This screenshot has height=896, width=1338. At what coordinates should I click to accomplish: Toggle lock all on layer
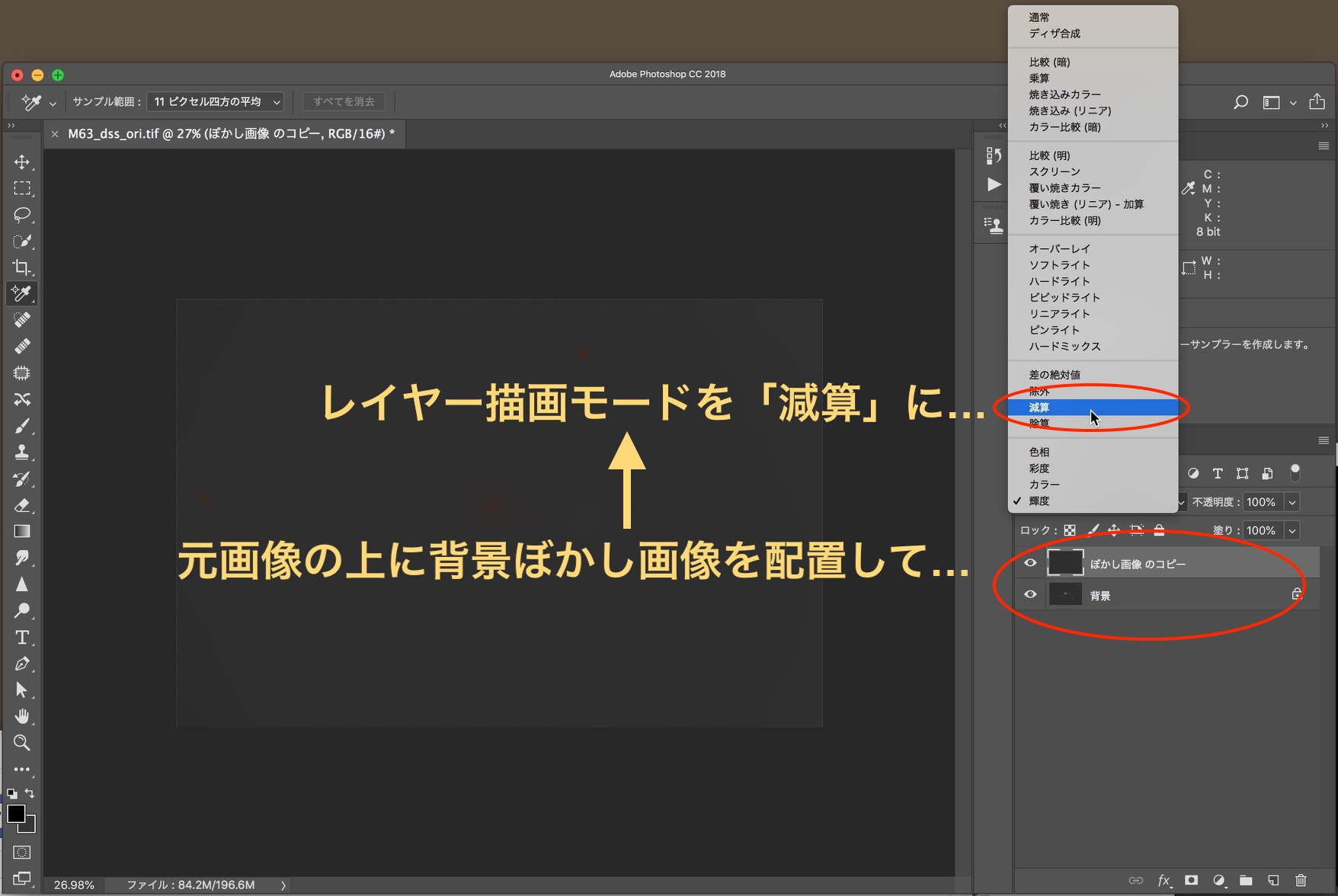(x=1159, y=530)
